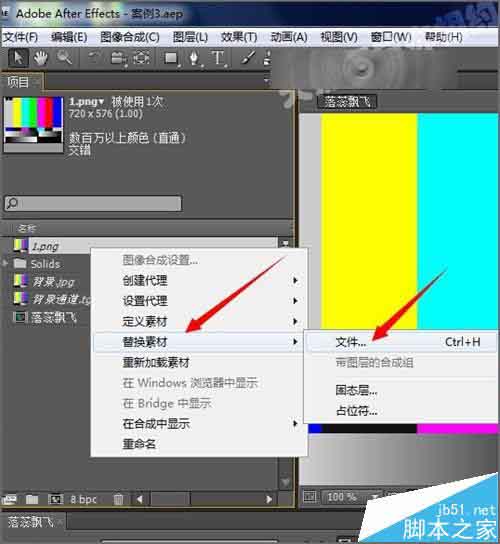Select the Pen tool

194,58
